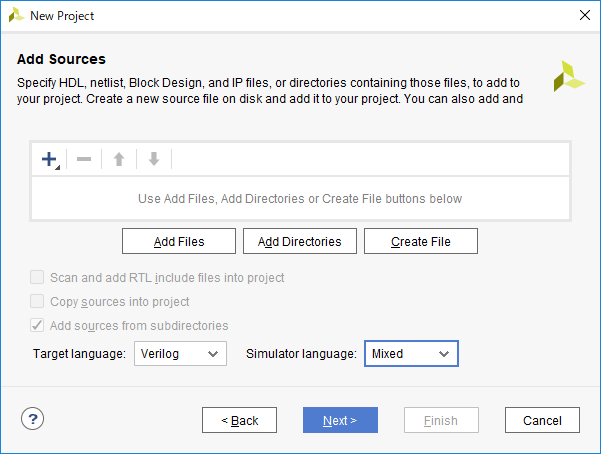The width and height of the screenshot is (601, 454).
Task: Open the Simulator language Mixed dropdown
Action: pos(411,354)
